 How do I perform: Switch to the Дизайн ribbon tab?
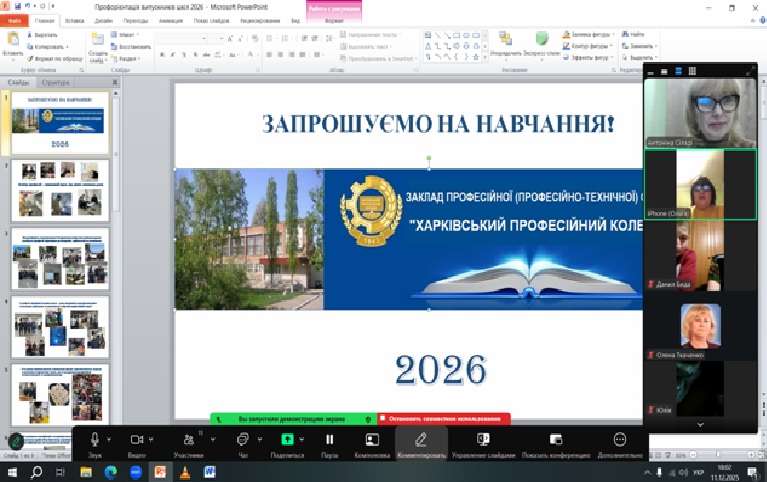point(105,19)
